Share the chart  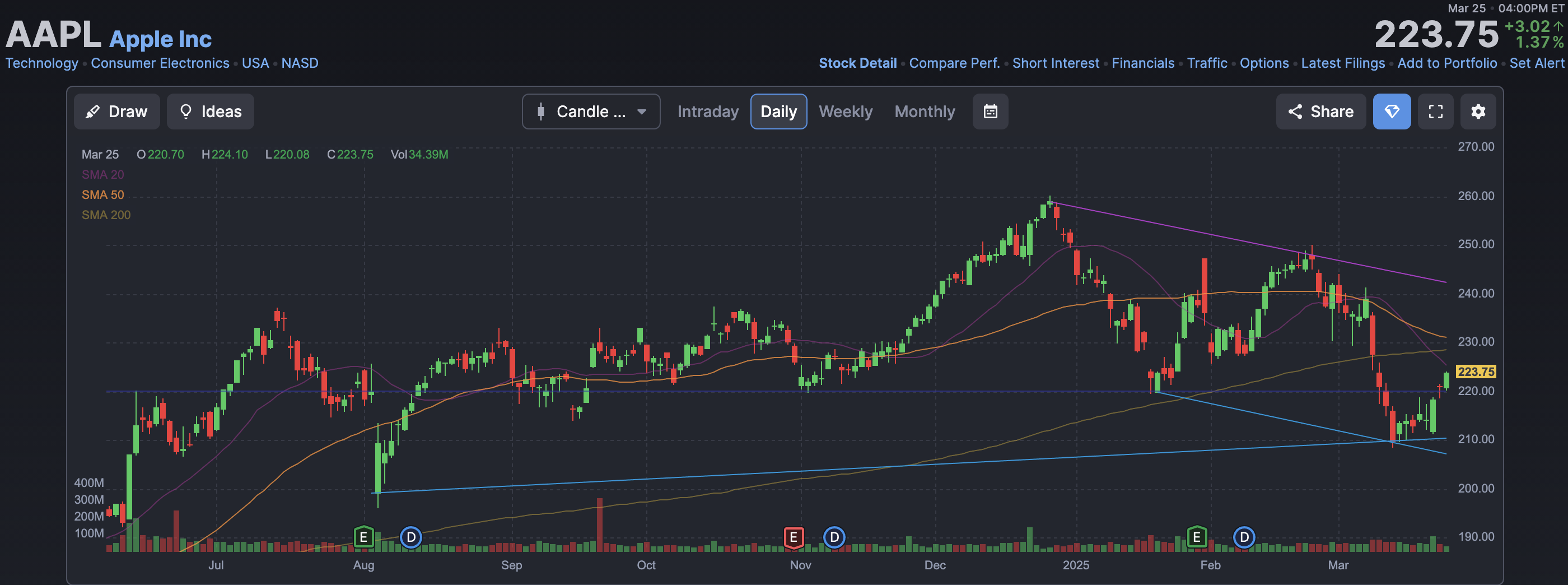(x=1321, y=112)
